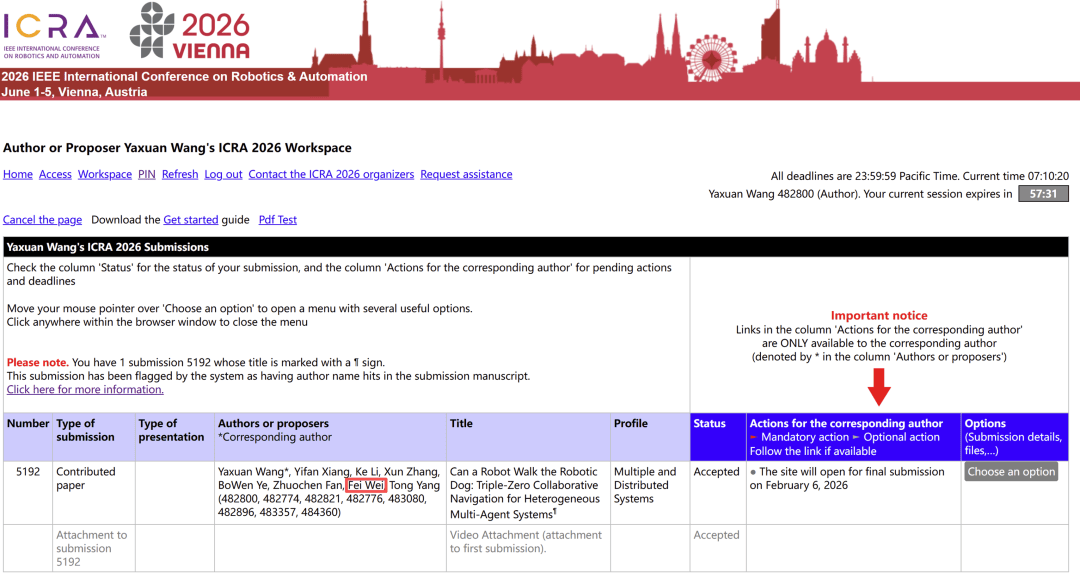Viewport: 1080px width, 573px height.
Task: Click here for more information link
Action: click(x=85, y=390)
